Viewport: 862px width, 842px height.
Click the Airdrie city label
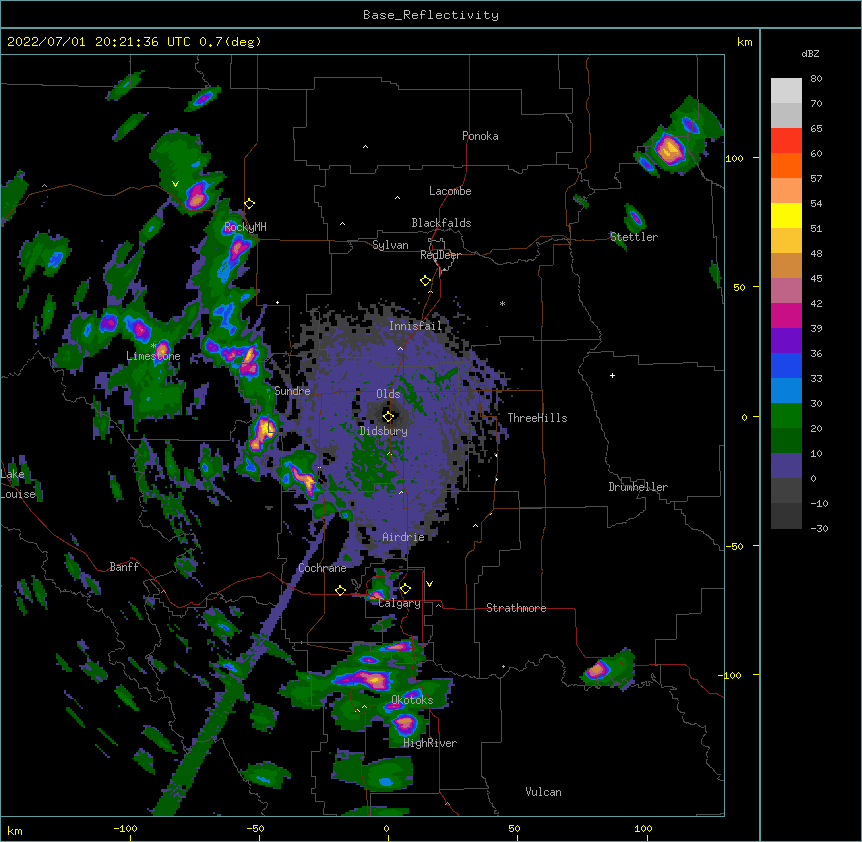403,537
